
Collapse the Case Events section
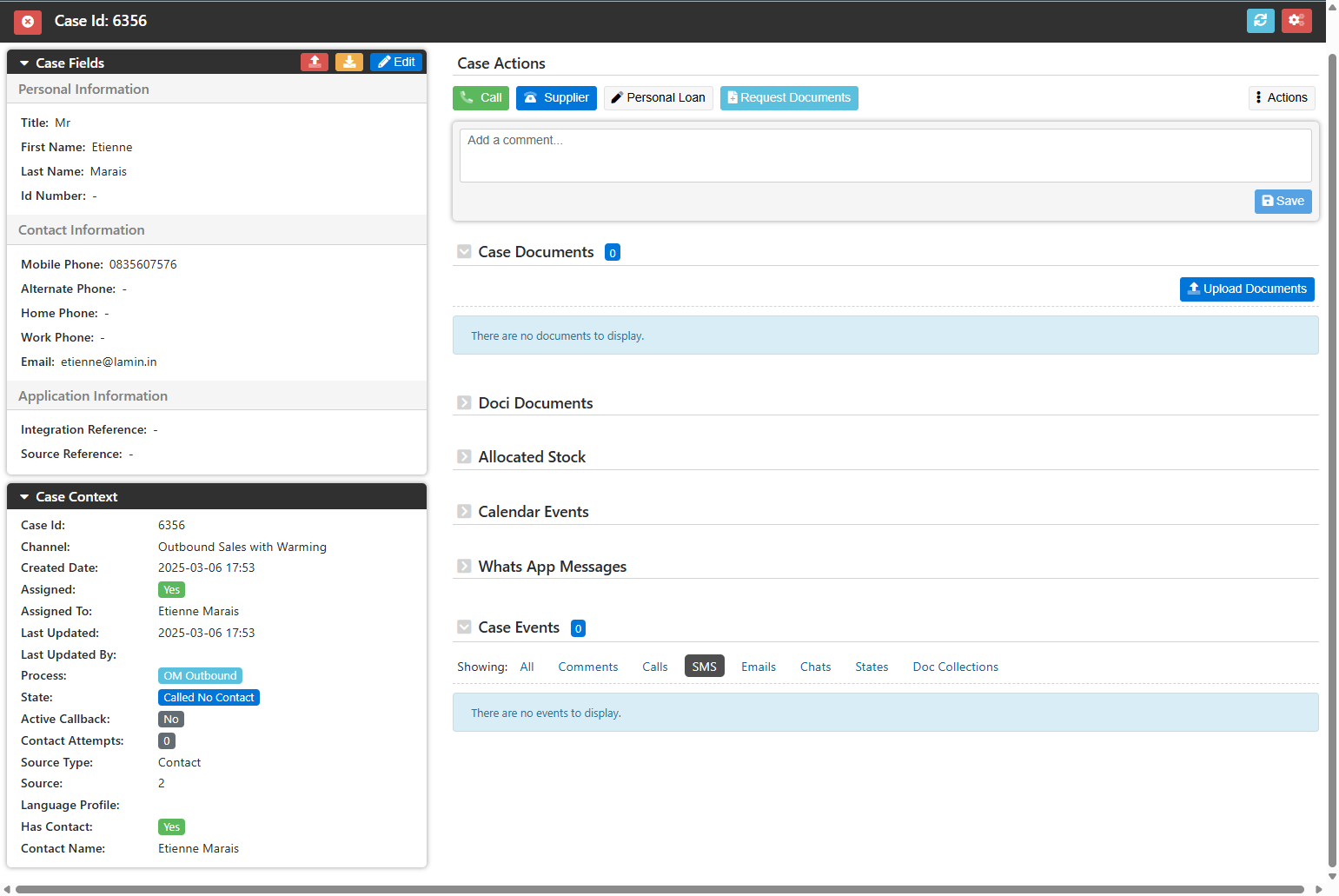[x=464, y=627]
